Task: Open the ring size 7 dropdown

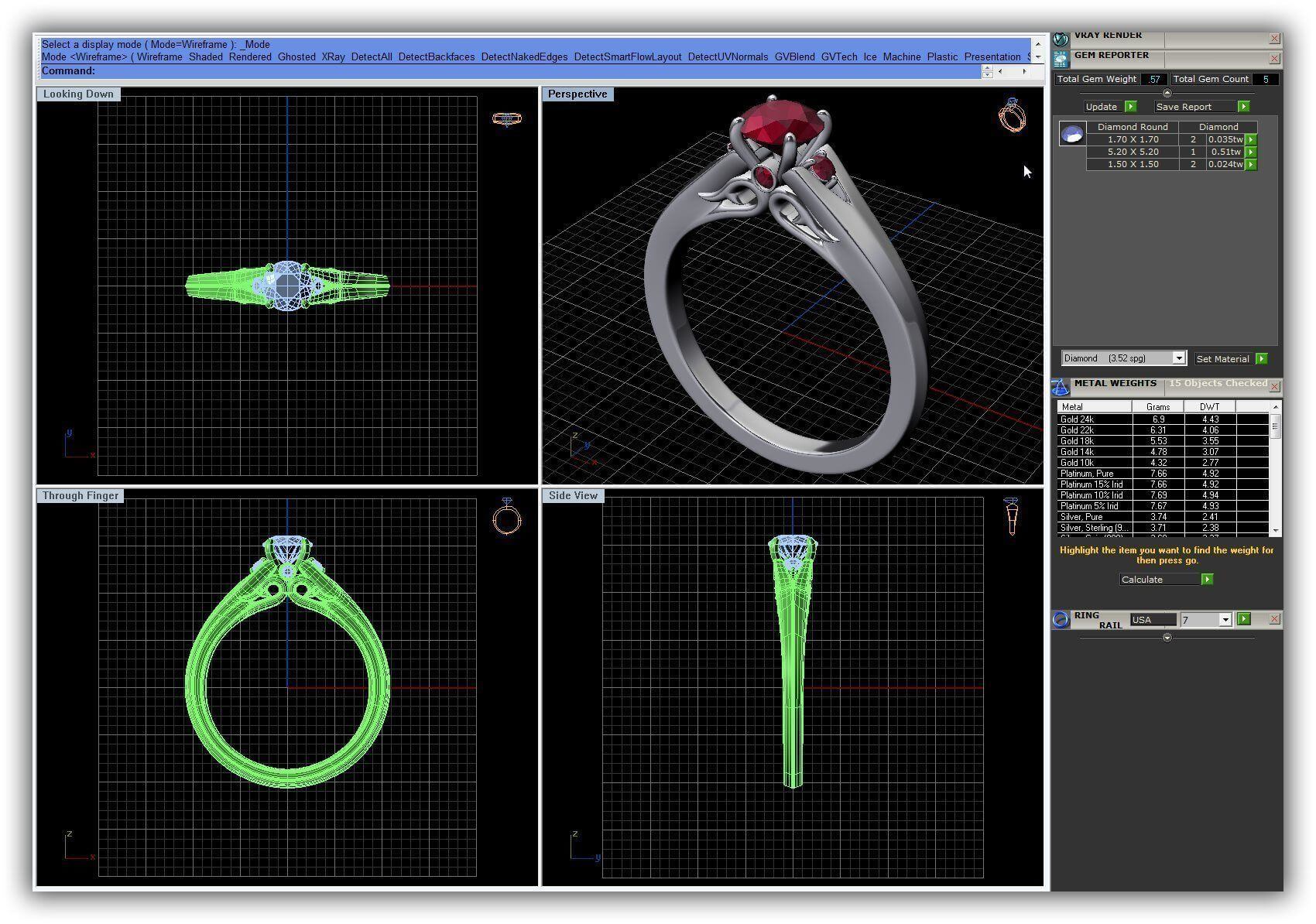Action: 1225,620
